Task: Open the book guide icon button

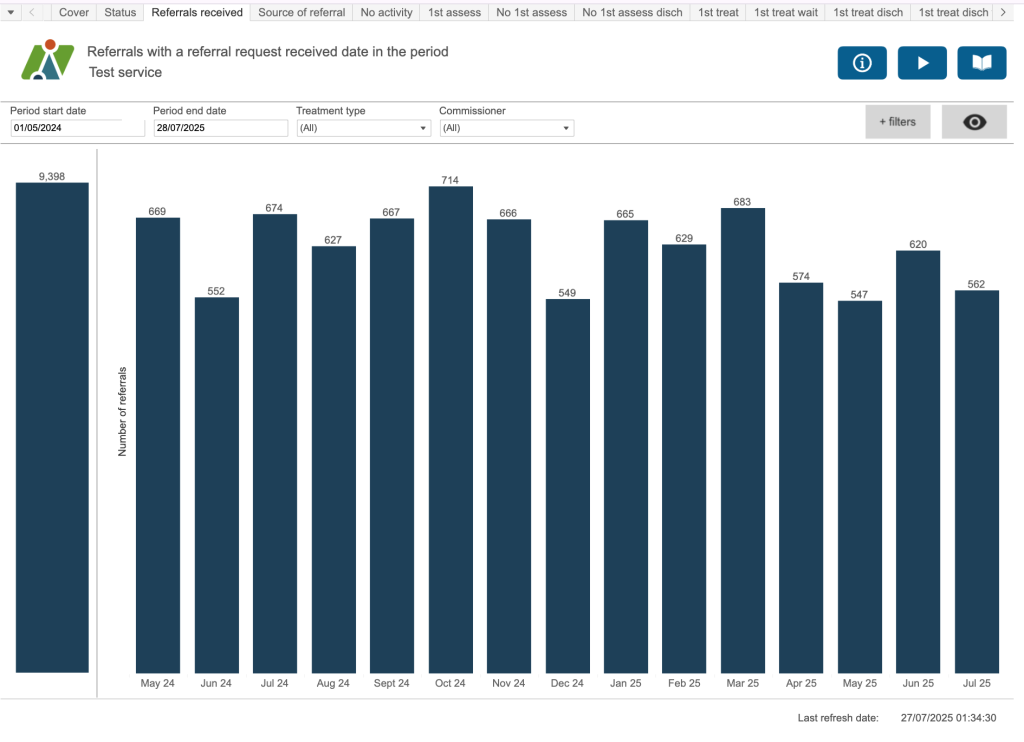Action: click(x=981, y=63)
